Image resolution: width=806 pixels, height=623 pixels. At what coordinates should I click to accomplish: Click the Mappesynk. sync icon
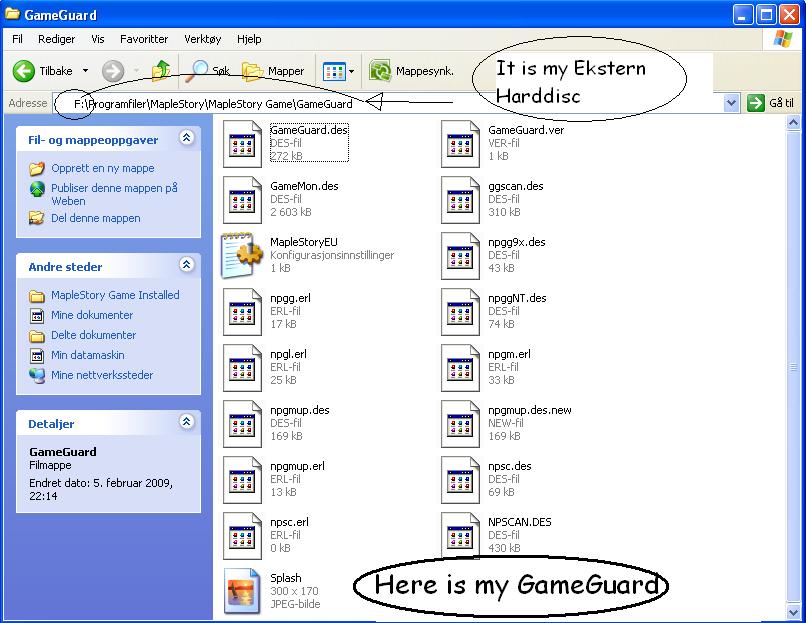pyautogui.click(x=380, y=71)
